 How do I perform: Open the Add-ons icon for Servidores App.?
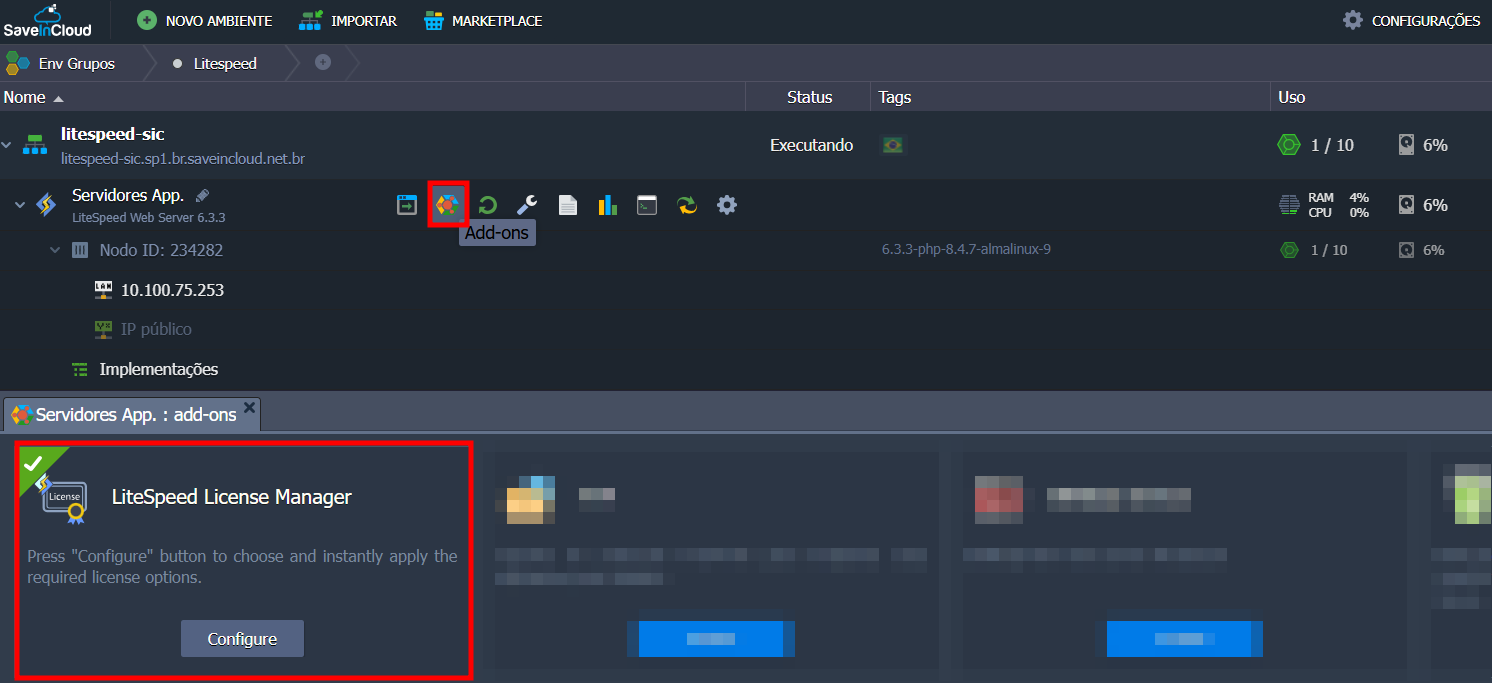pos(447,205)
